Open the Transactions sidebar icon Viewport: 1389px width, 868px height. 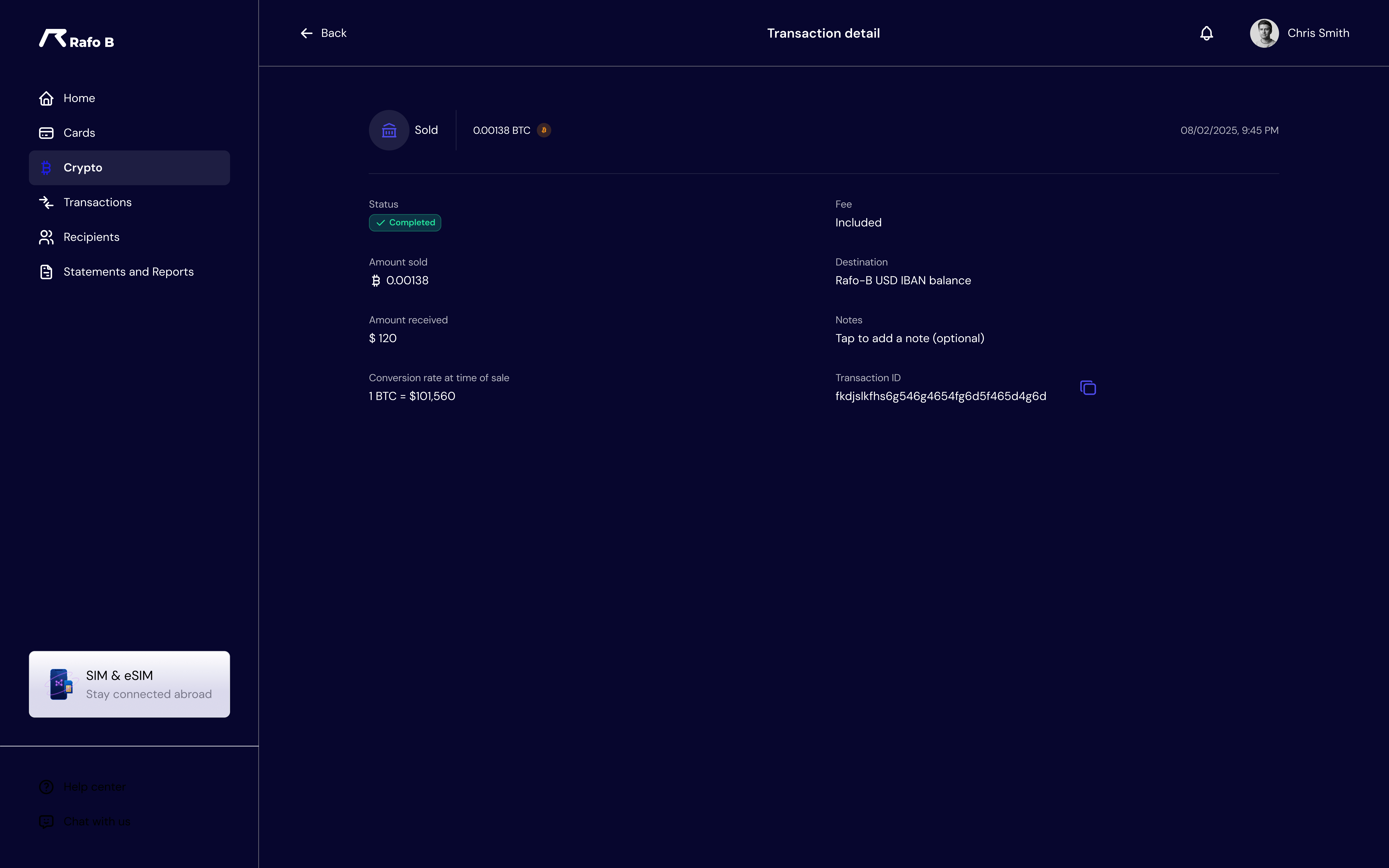coord(46,202)
